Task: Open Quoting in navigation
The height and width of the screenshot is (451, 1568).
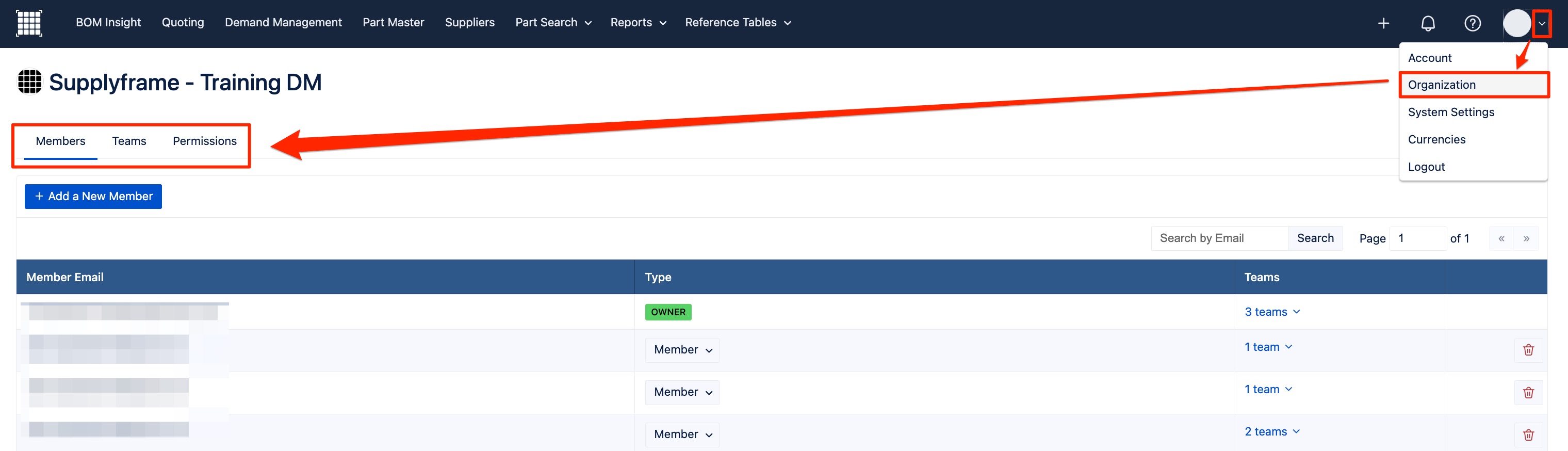Action: pyautogui.click(x=183, y=23)
